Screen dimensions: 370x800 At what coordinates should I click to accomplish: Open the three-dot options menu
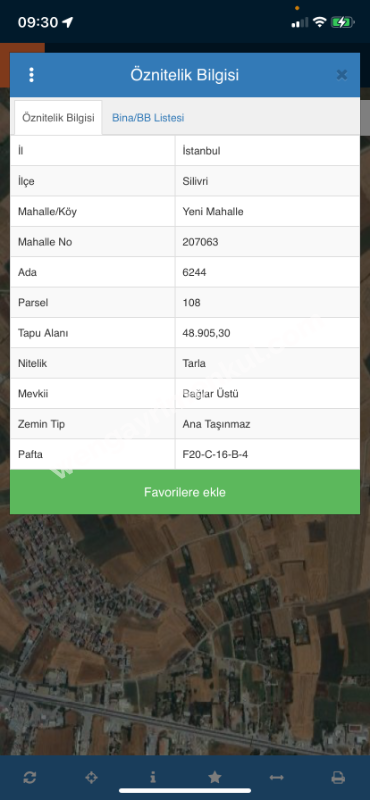32,75
